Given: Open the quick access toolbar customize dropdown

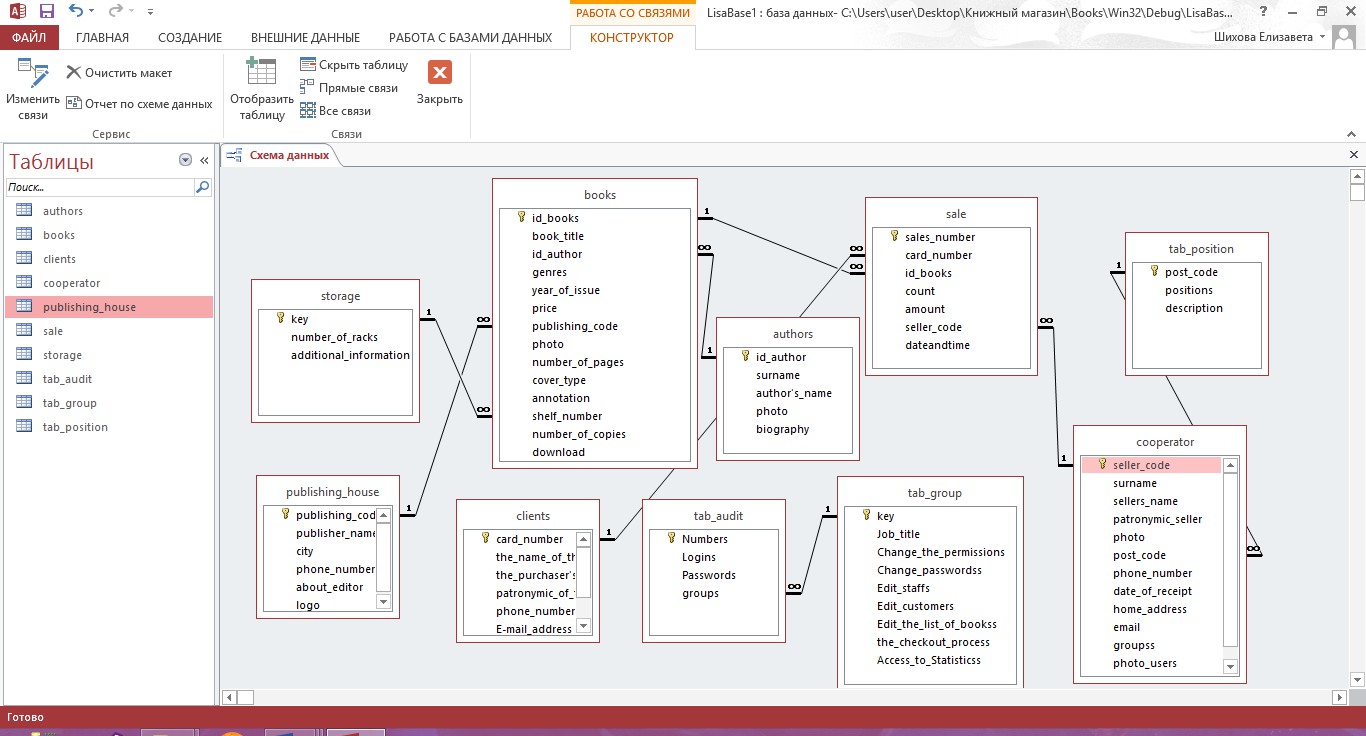Looking at the screenshot, I should click(150, 12).
